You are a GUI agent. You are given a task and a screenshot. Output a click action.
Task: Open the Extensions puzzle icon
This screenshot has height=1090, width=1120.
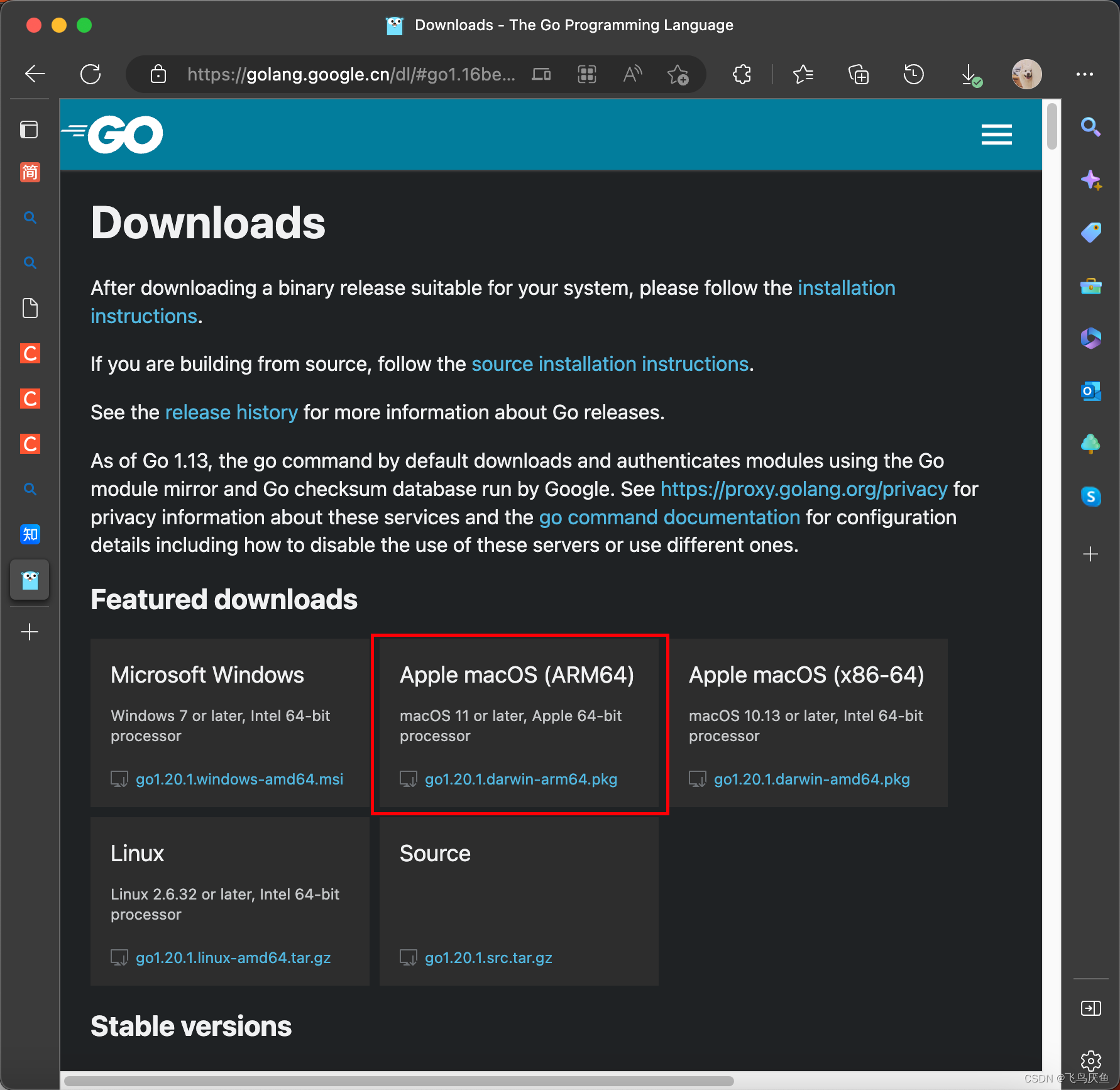pos(742,74)
